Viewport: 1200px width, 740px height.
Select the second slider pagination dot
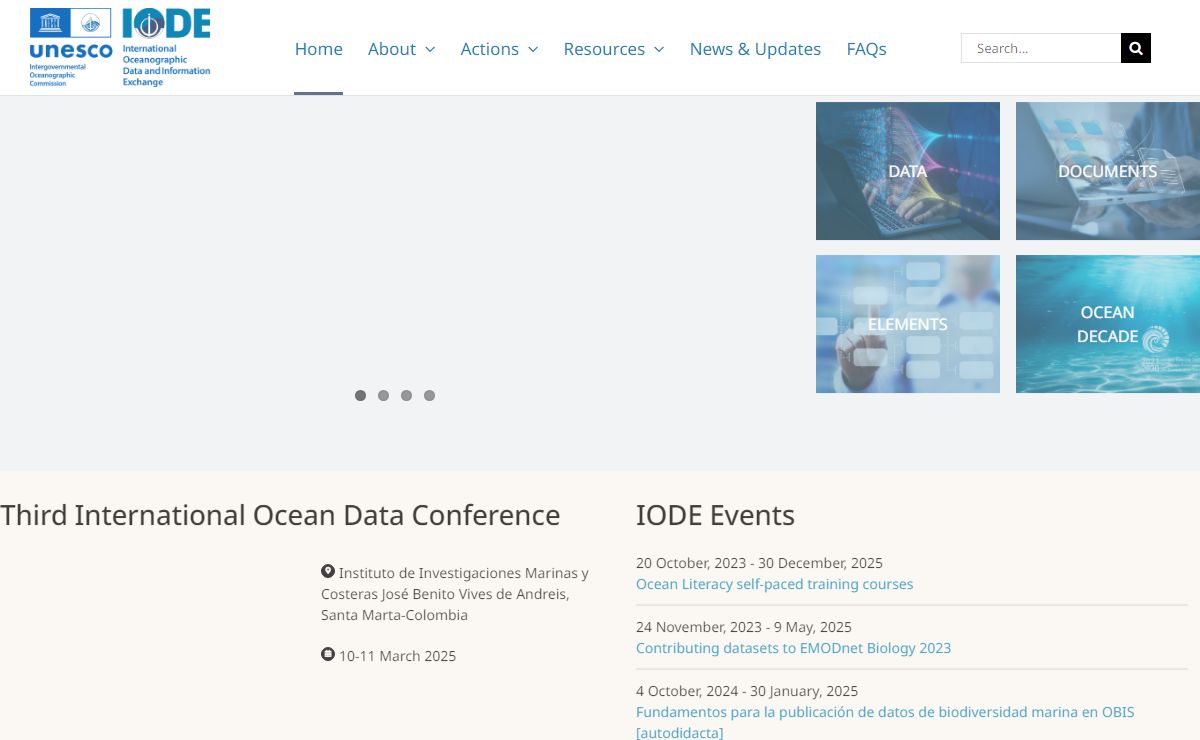point(383,396)
